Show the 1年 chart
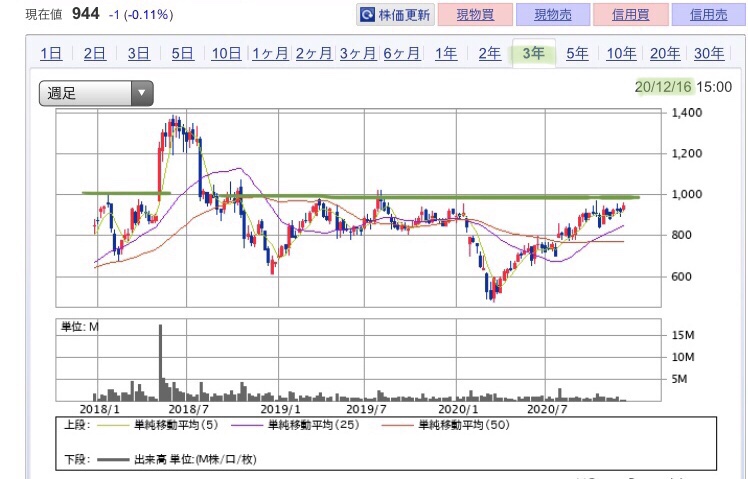 coord(446,53)
